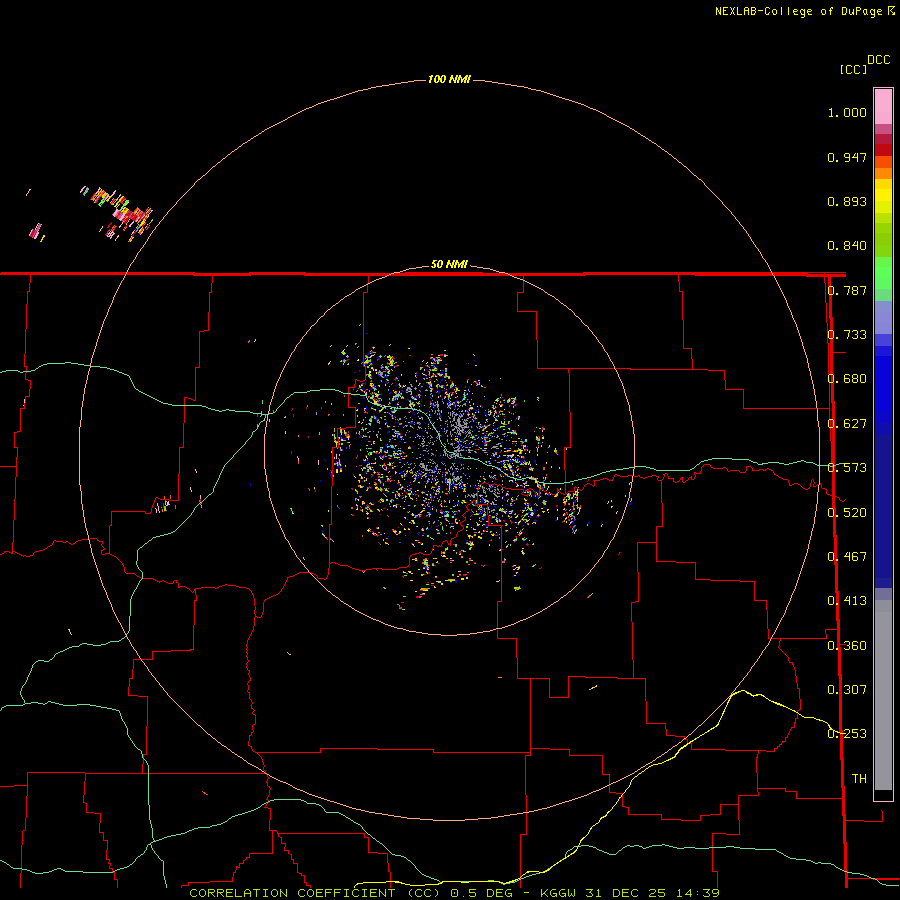The image size is (900, 900).
Task: Click the 0.360 color scale label
Action: click(x=847, y=646)
